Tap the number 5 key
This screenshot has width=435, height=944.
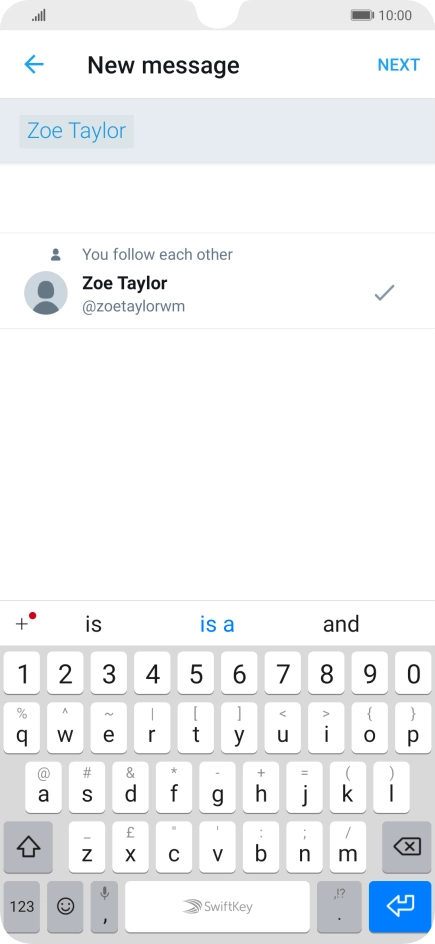pyautogui.click(x=196, y=673)
